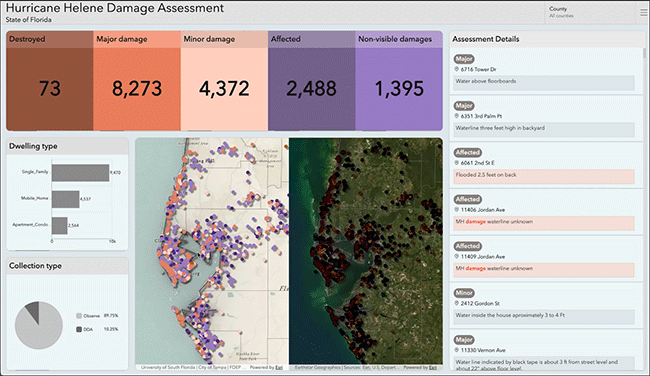650x376 pixels.
Task: Click the location pin beside 6351 3rd Palm Pt
Action: point(456,116)
